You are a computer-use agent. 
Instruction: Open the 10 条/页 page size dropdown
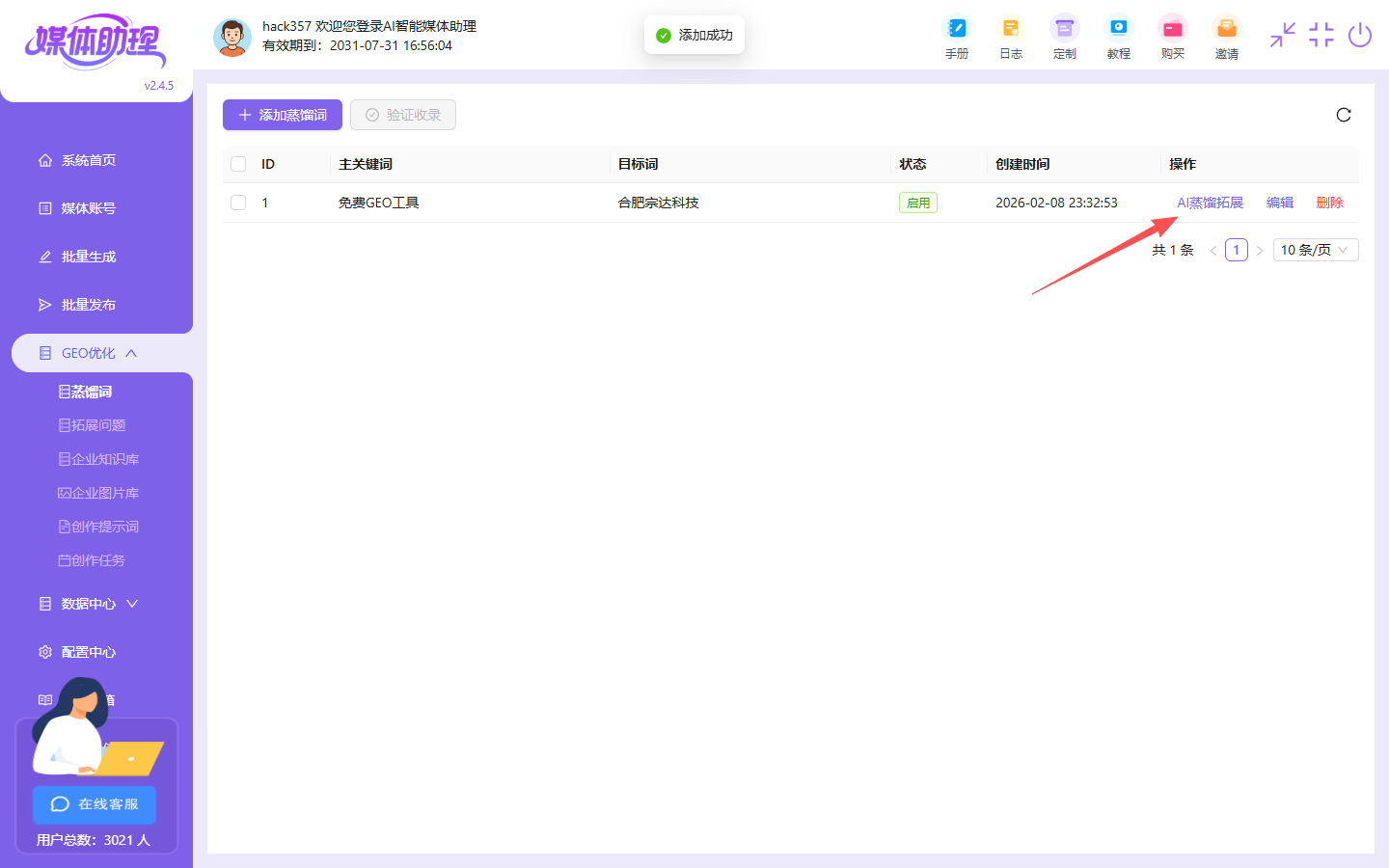coord(1316,250)
